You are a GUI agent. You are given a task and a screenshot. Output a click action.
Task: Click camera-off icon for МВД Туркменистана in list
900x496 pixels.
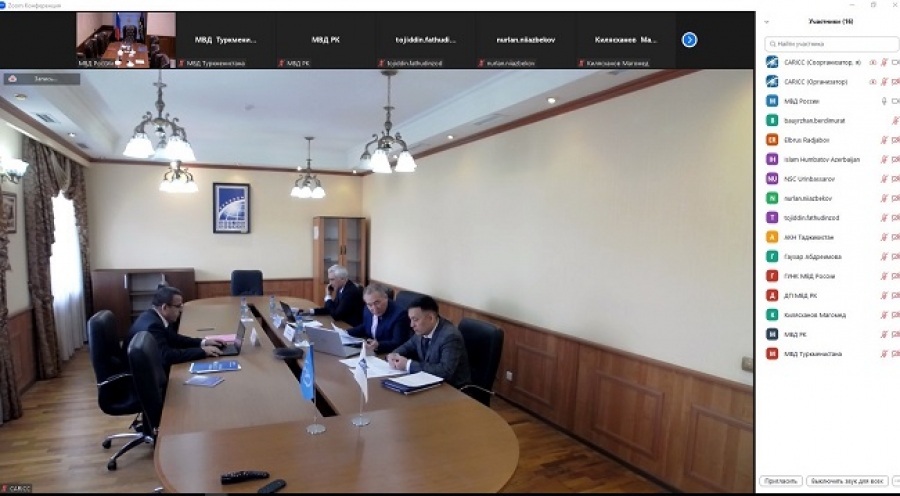[895, 353]
